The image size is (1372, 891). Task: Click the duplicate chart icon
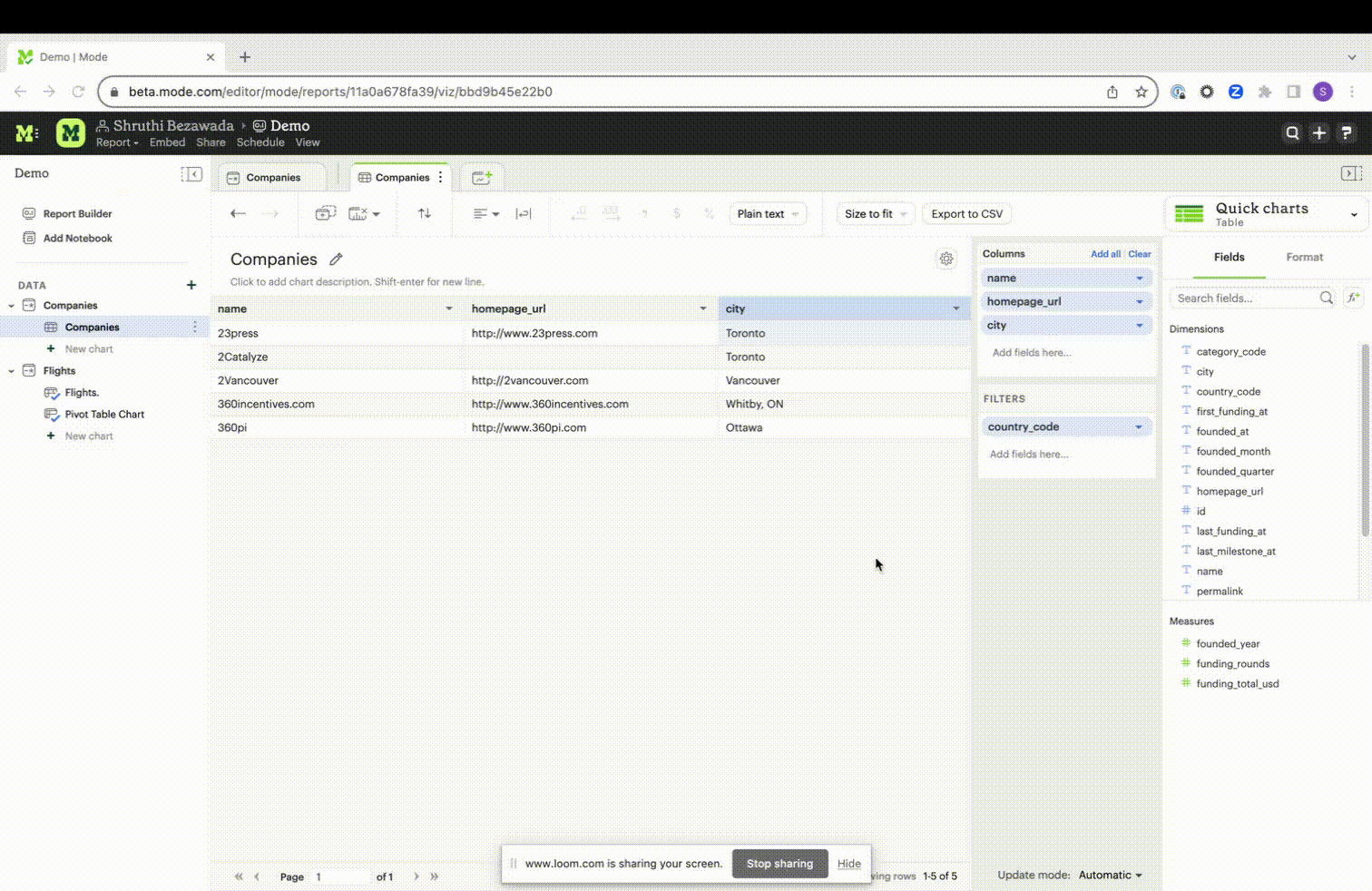click(x=325, y=214)
